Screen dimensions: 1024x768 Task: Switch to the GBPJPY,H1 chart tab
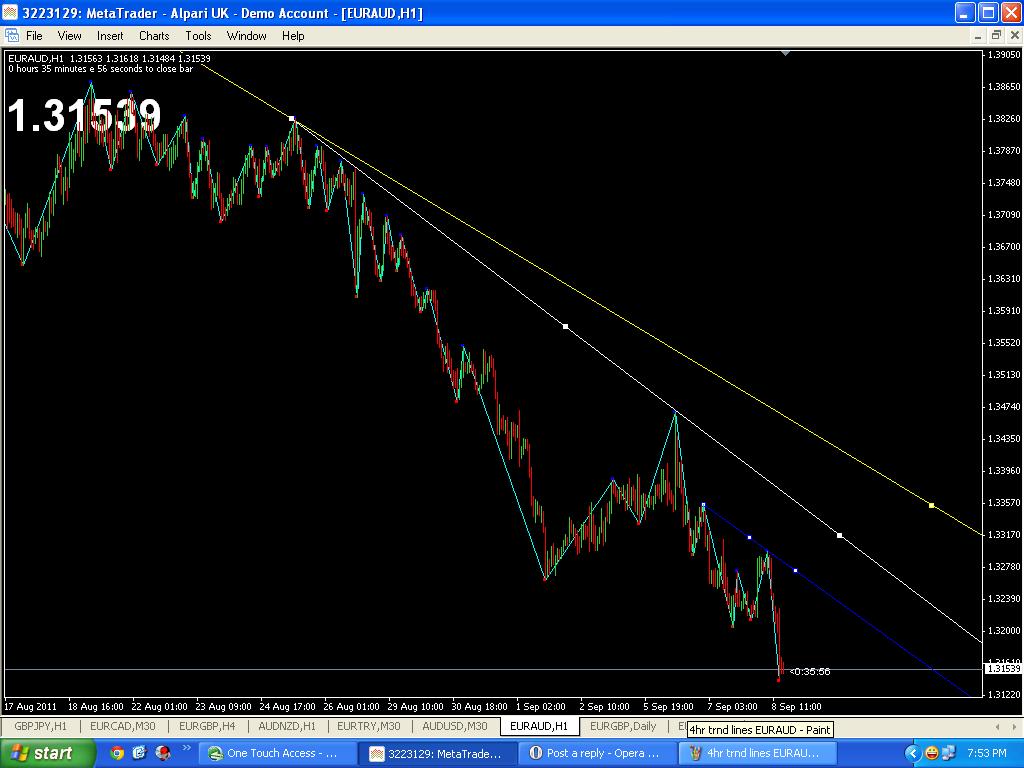pos(41,726)
